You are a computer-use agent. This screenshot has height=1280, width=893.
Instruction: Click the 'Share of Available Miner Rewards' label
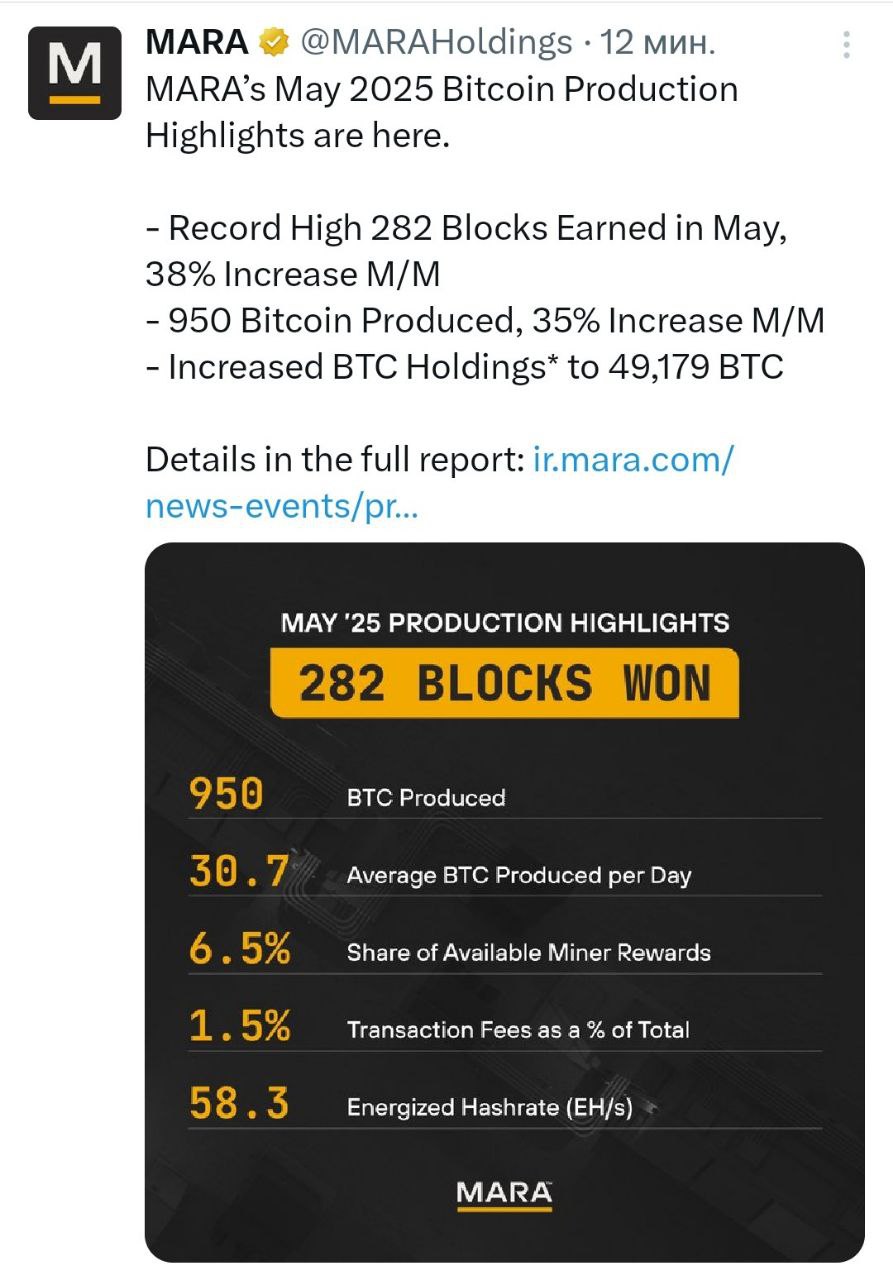(529, 953)
